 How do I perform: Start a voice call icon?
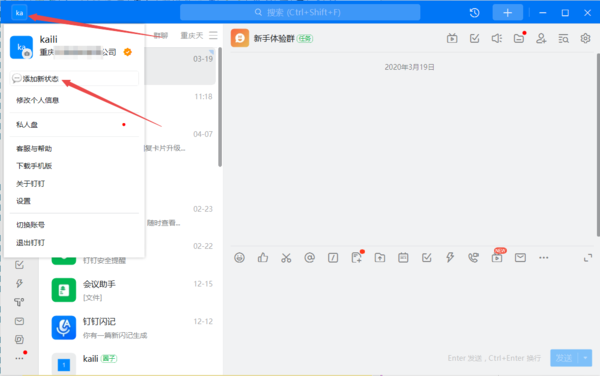[473, 258]
